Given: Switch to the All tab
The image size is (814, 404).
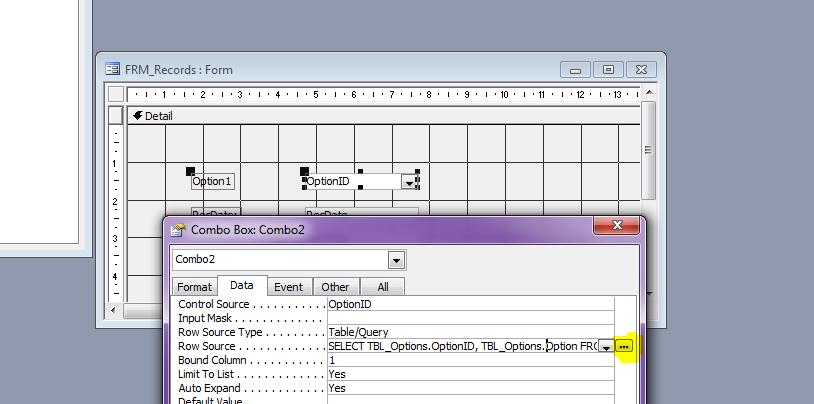Looking at the screenshot, I should [383, 287].
